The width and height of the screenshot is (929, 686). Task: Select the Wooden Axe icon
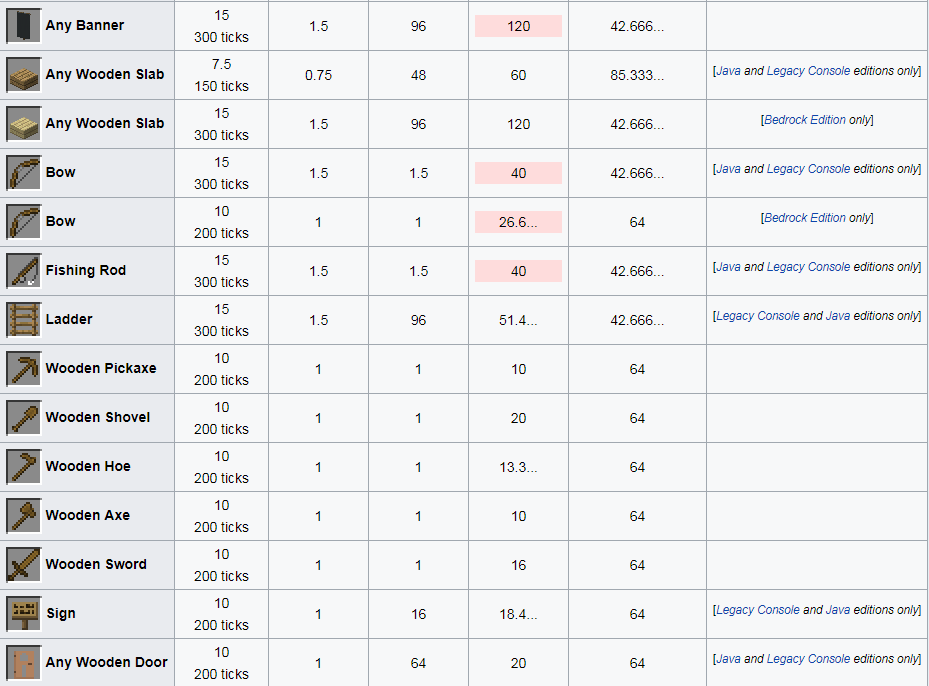point(23,515)
